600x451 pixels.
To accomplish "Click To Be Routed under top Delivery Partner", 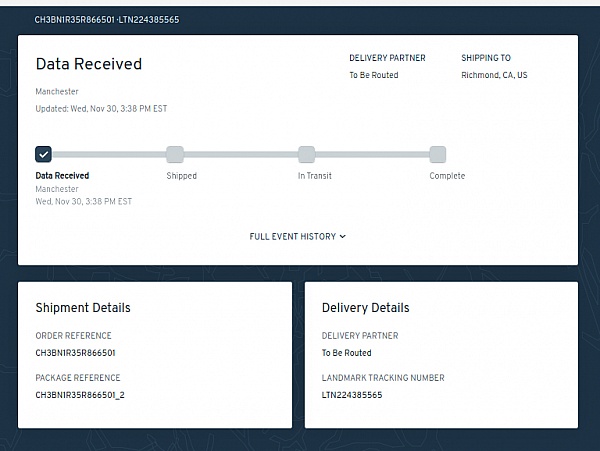I will click(x=374, y=75).
